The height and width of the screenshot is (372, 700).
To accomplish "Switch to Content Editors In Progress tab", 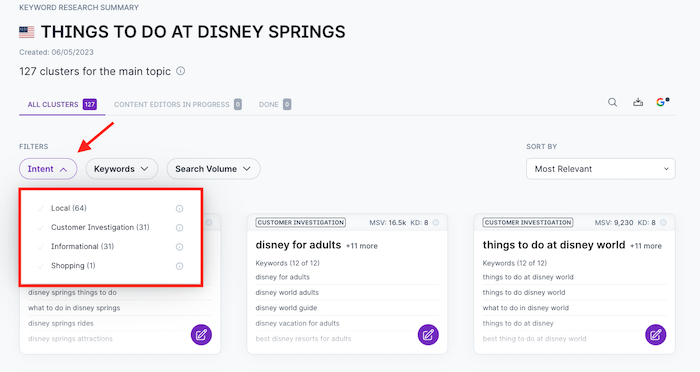I will [x=178, y=104].
